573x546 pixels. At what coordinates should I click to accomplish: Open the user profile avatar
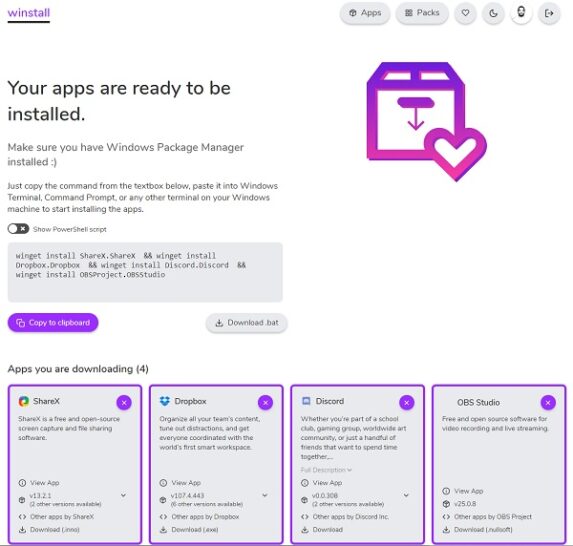521,13
